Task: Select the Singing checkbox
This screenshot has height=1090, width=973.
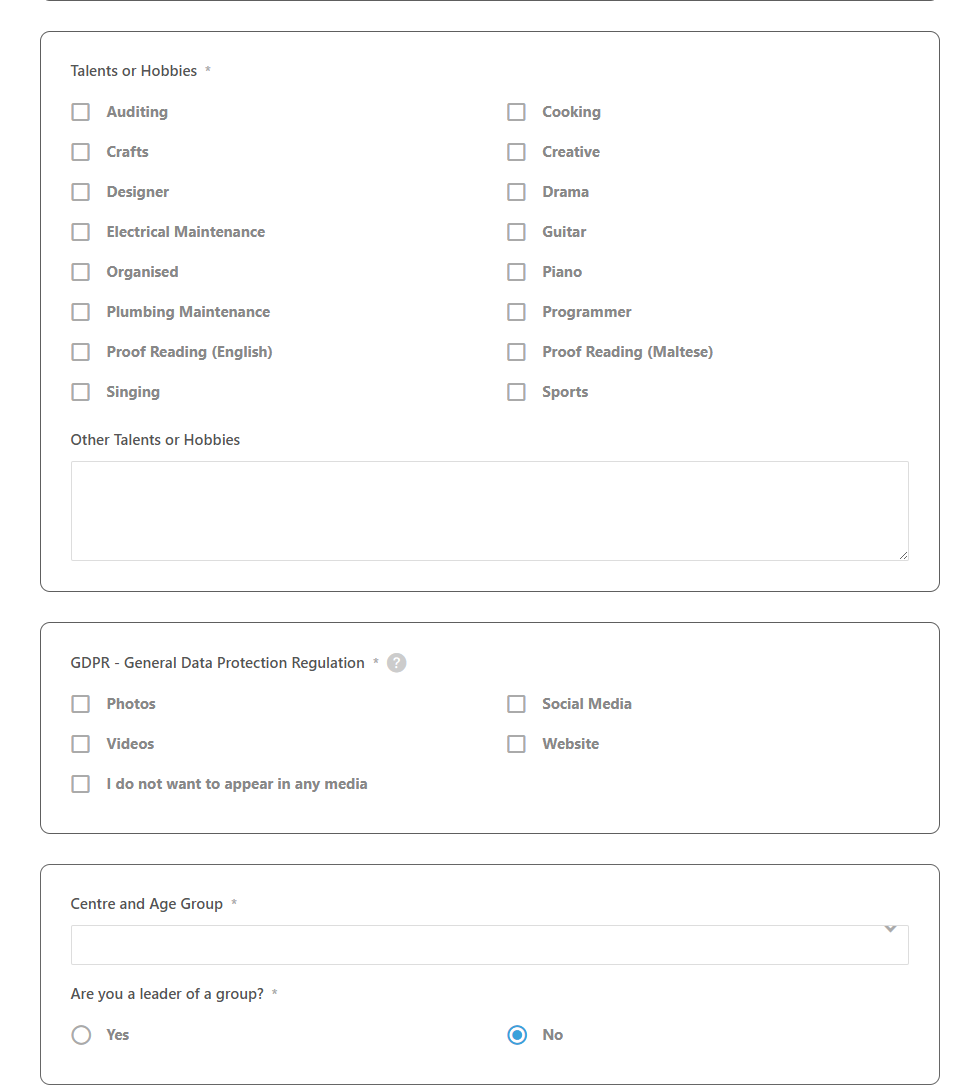Action: coord(81,392)
